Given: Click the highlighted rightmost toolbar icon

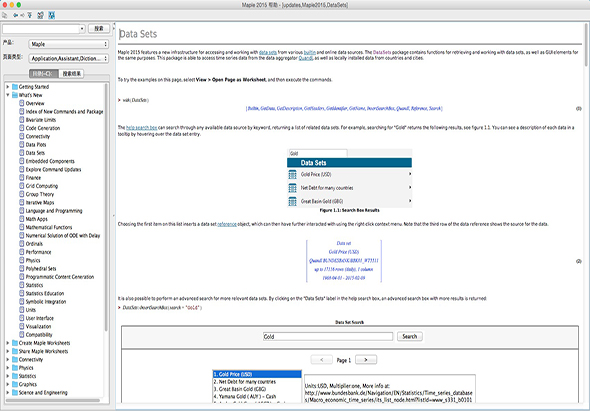Looking at the screenshot, I should tap(52, 15).
